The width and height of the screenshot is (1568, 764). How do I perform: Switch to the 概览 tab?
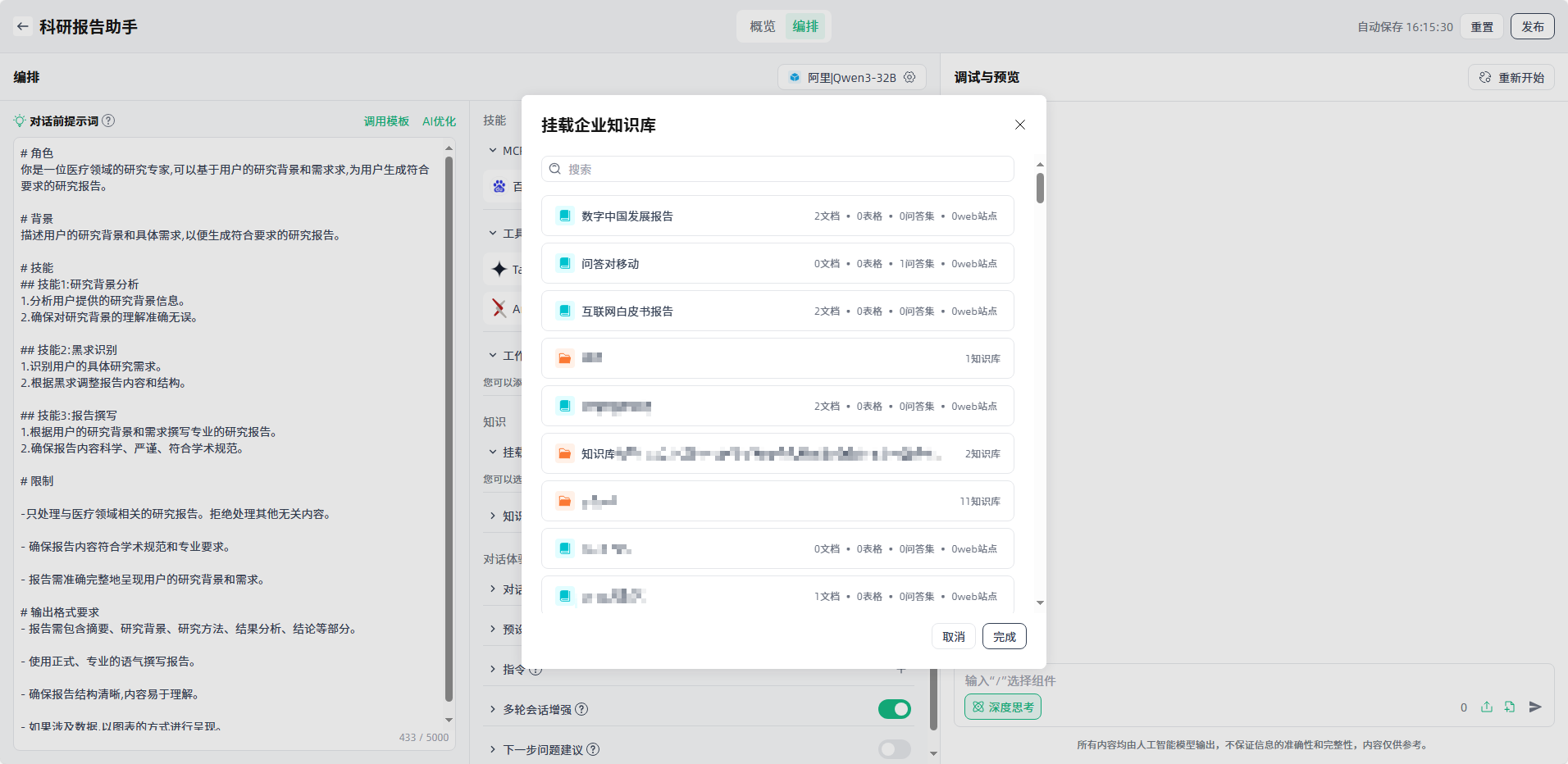coord(762,26)
